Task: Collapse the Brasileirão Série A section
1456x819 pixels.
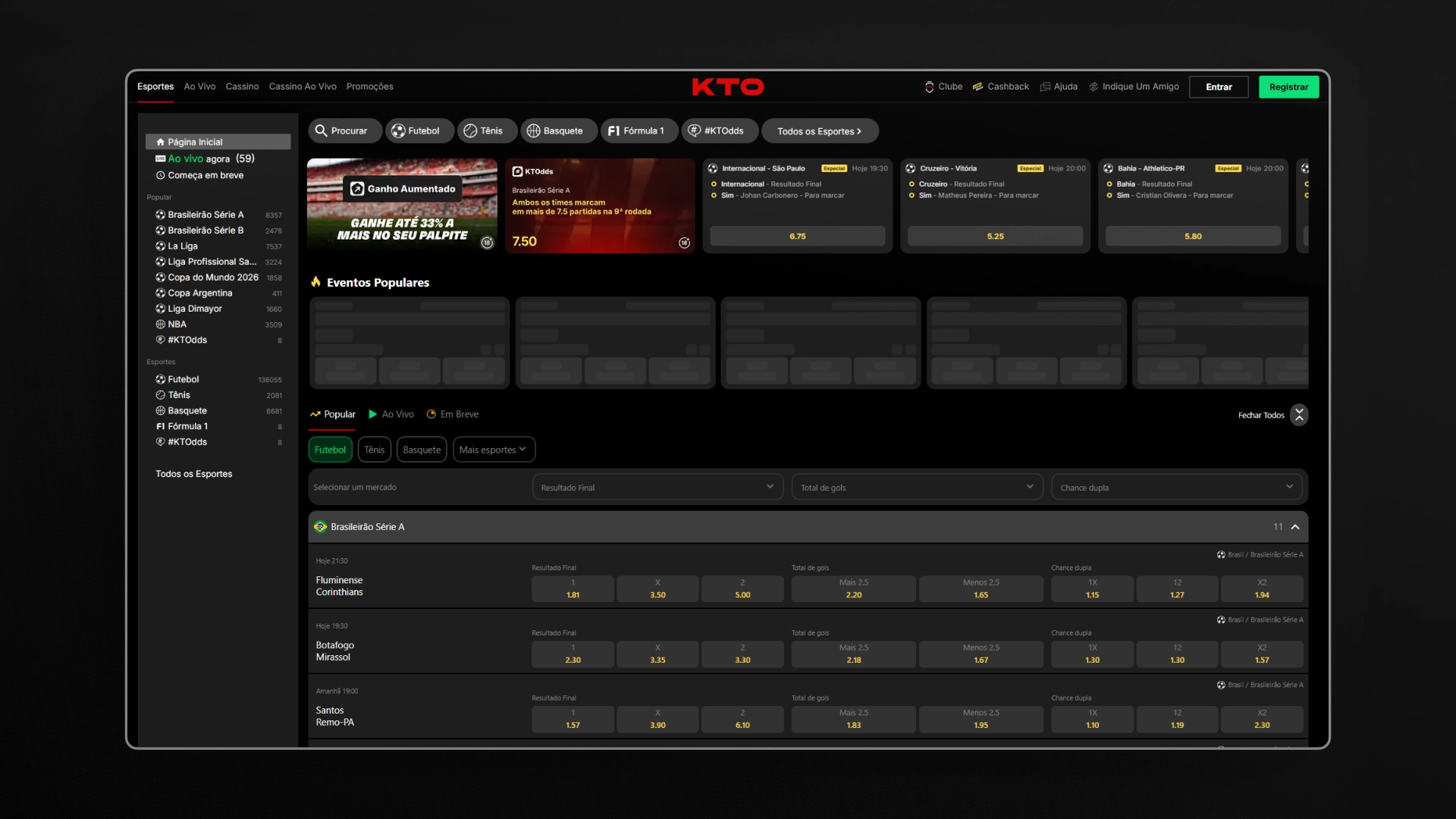Action: [x=1295, y=527]
